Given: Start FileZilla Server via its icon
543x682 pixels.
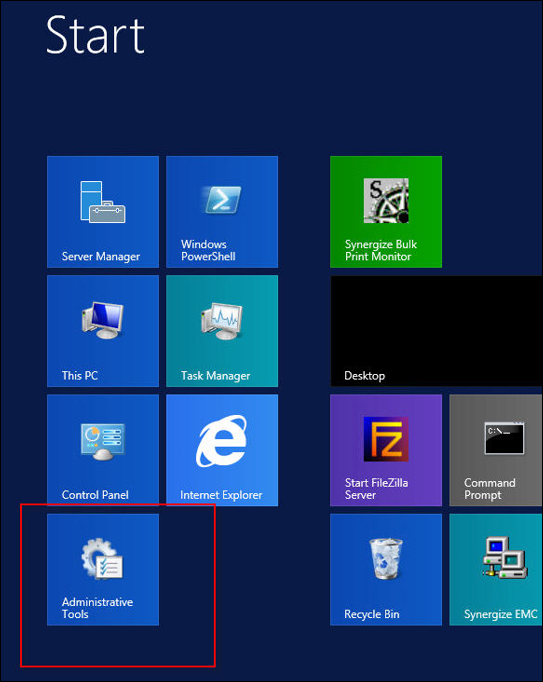Looking at the screenshot, I should (x=386, y=439).
